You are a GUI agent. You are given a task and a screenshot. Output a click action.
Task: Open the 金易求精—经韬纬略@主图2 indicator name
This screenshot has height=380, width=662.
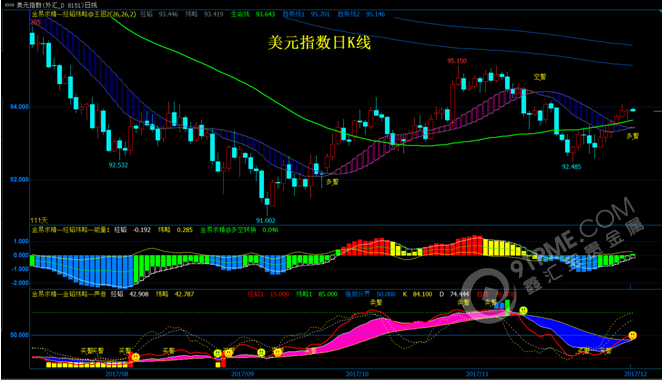click(x=84, y=14)
